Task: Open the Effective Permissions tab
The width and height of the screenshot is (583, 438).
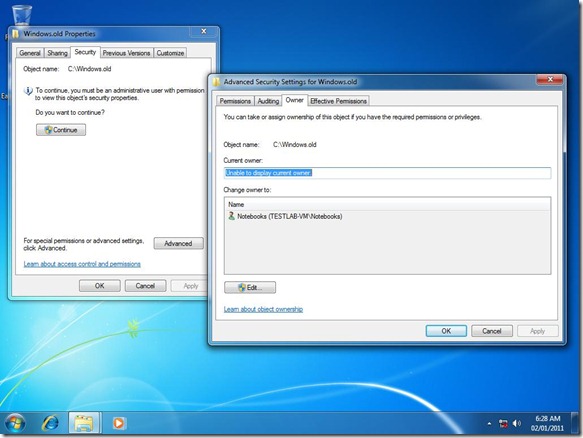Action: pos(338,101)
